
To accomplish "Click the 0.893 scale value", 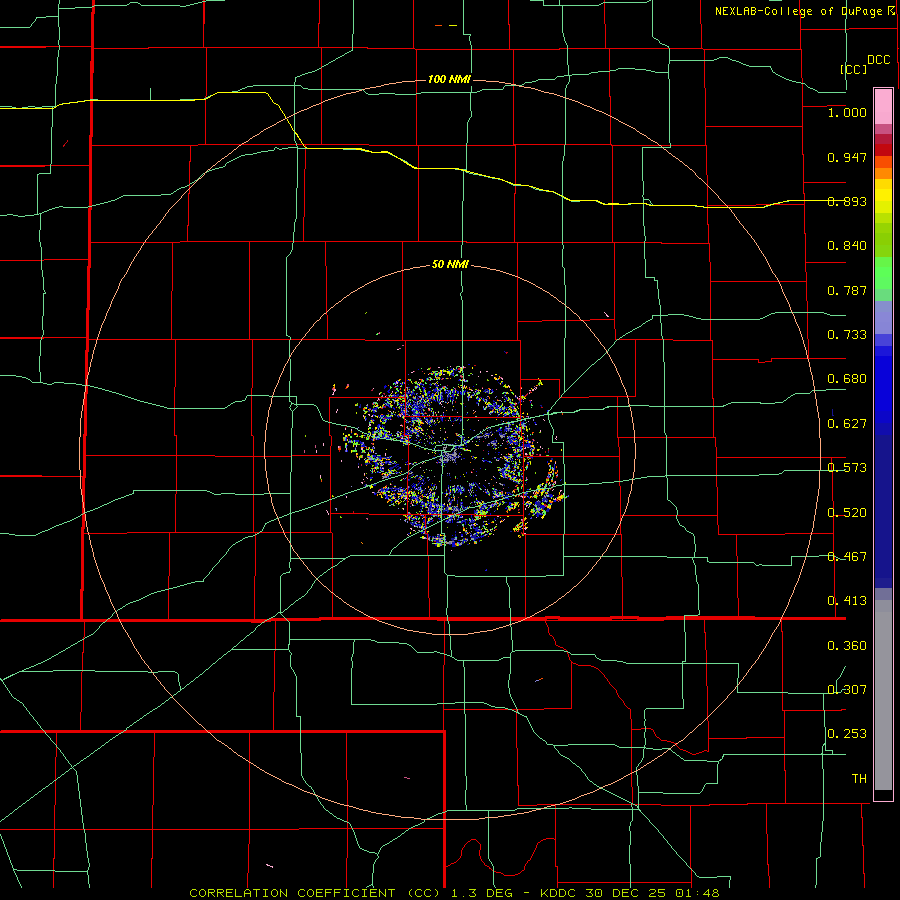I will [847, 201].
